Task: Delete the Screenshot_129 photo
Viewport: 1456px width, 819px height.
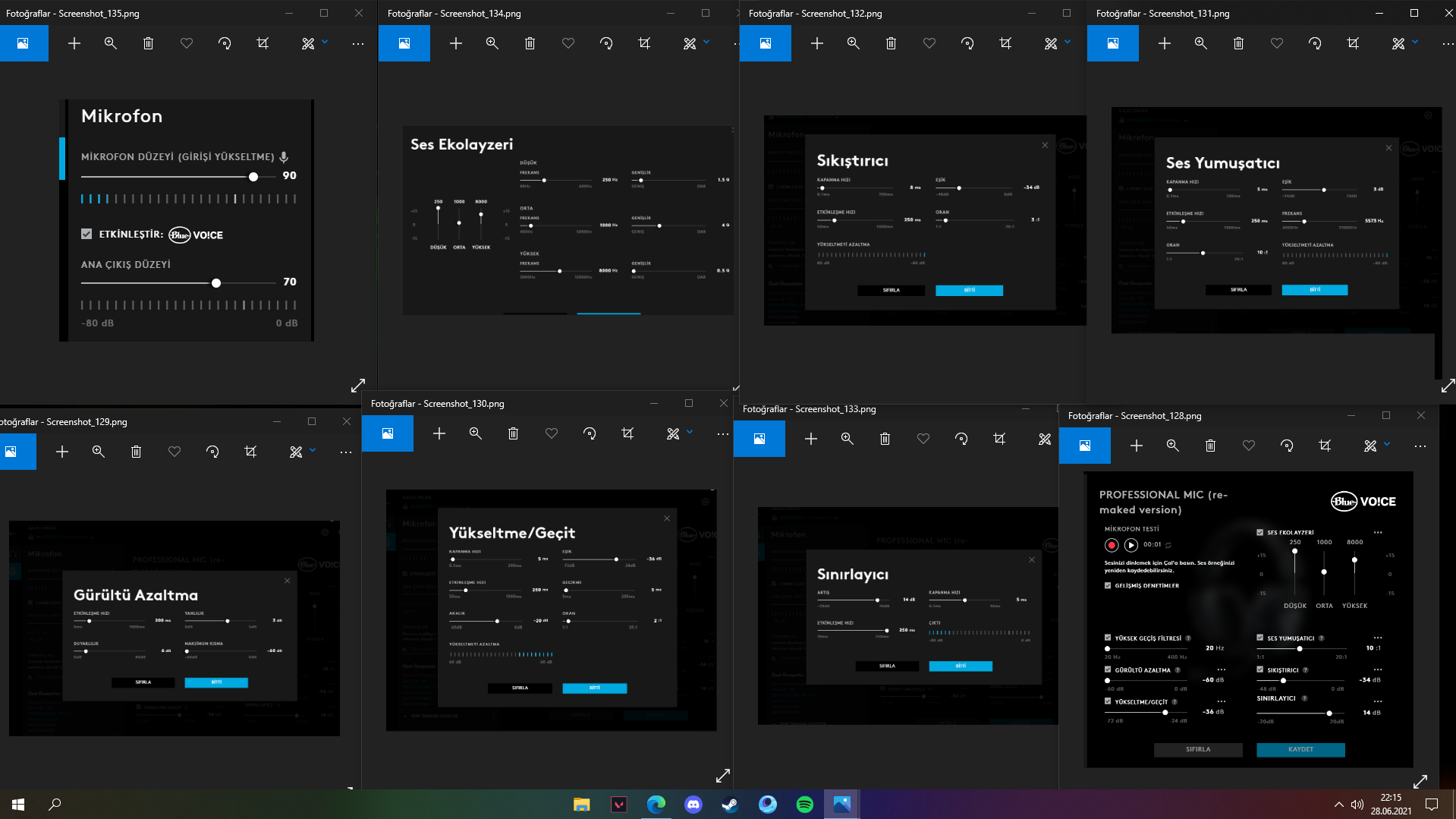Action: (x=137, y=452)
